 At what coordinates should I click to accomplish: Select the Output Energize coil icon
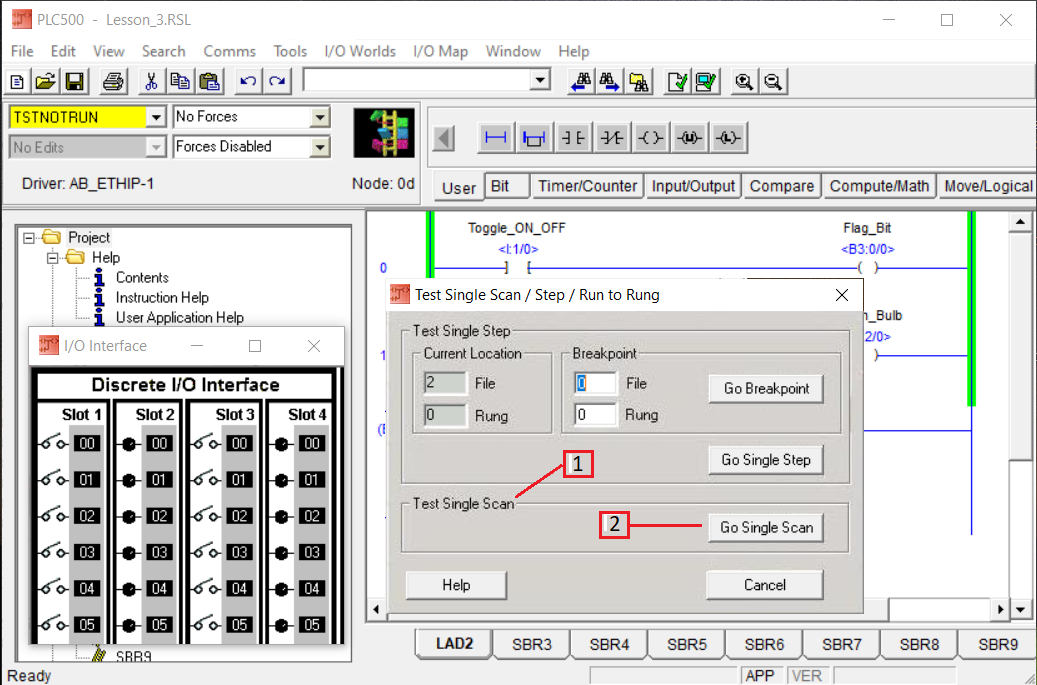(650, 138)
